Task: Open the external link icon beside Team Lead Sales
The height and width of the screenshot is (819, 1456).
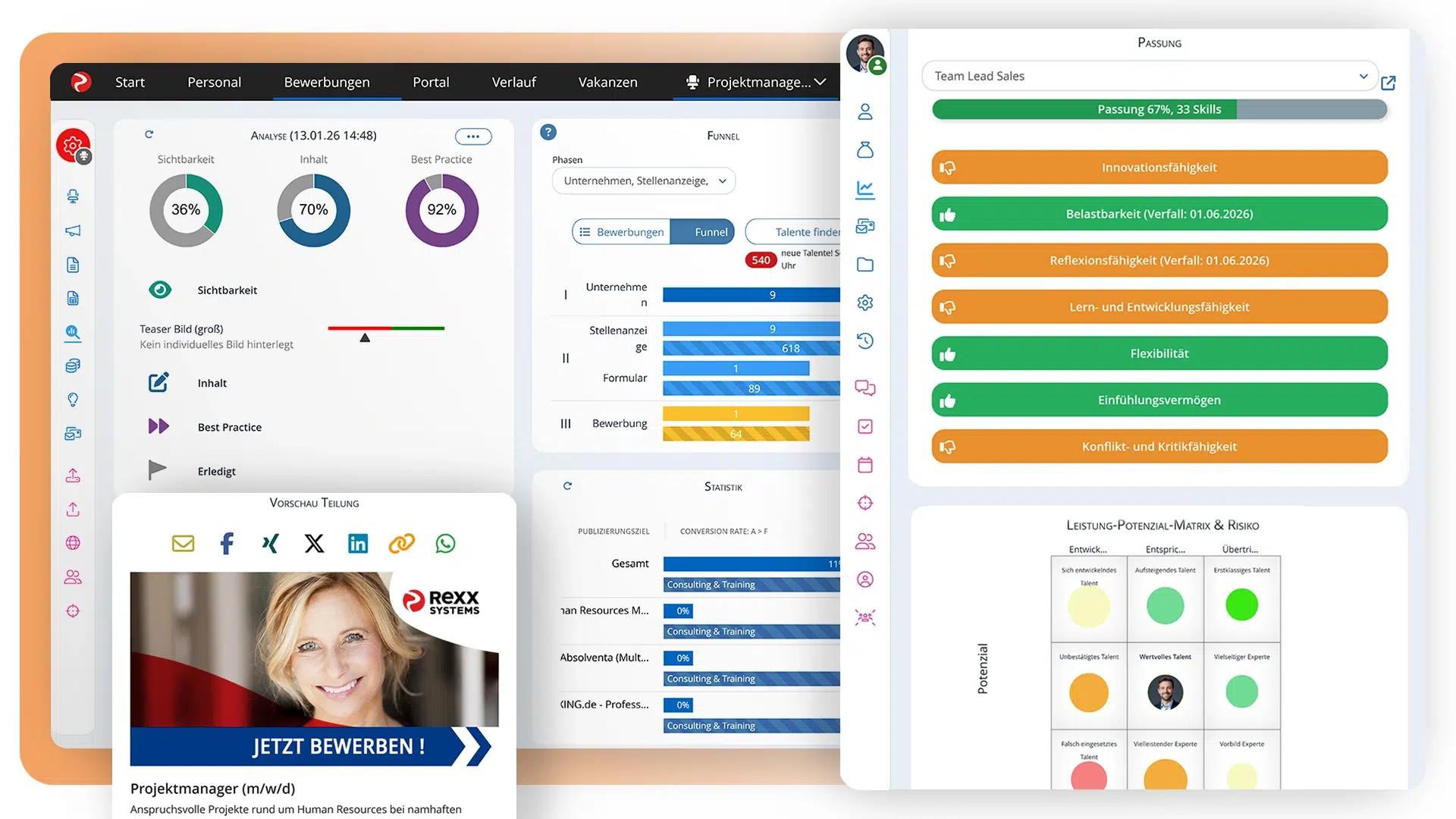Action: pos(1389,83)
